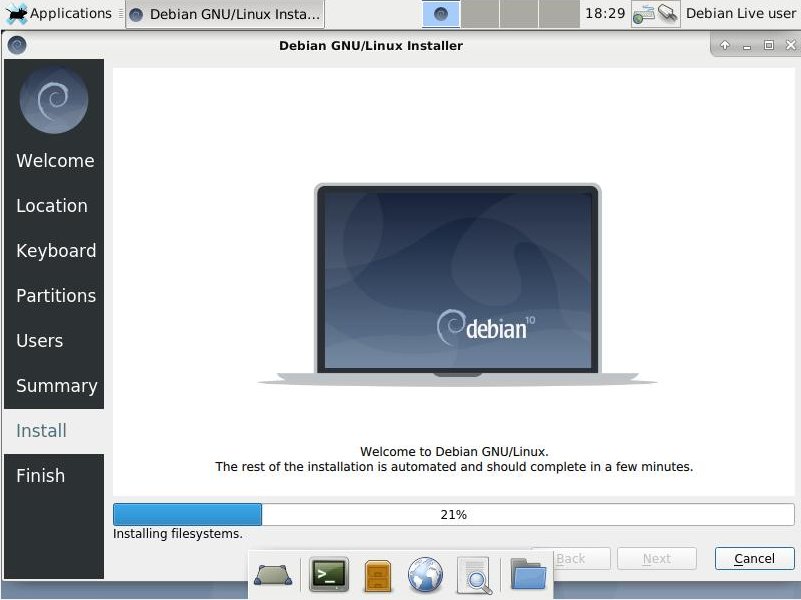Click the installer window menu icon
Image resolution: width=801 pixels, height=600 pixels.
pos(17,45)
